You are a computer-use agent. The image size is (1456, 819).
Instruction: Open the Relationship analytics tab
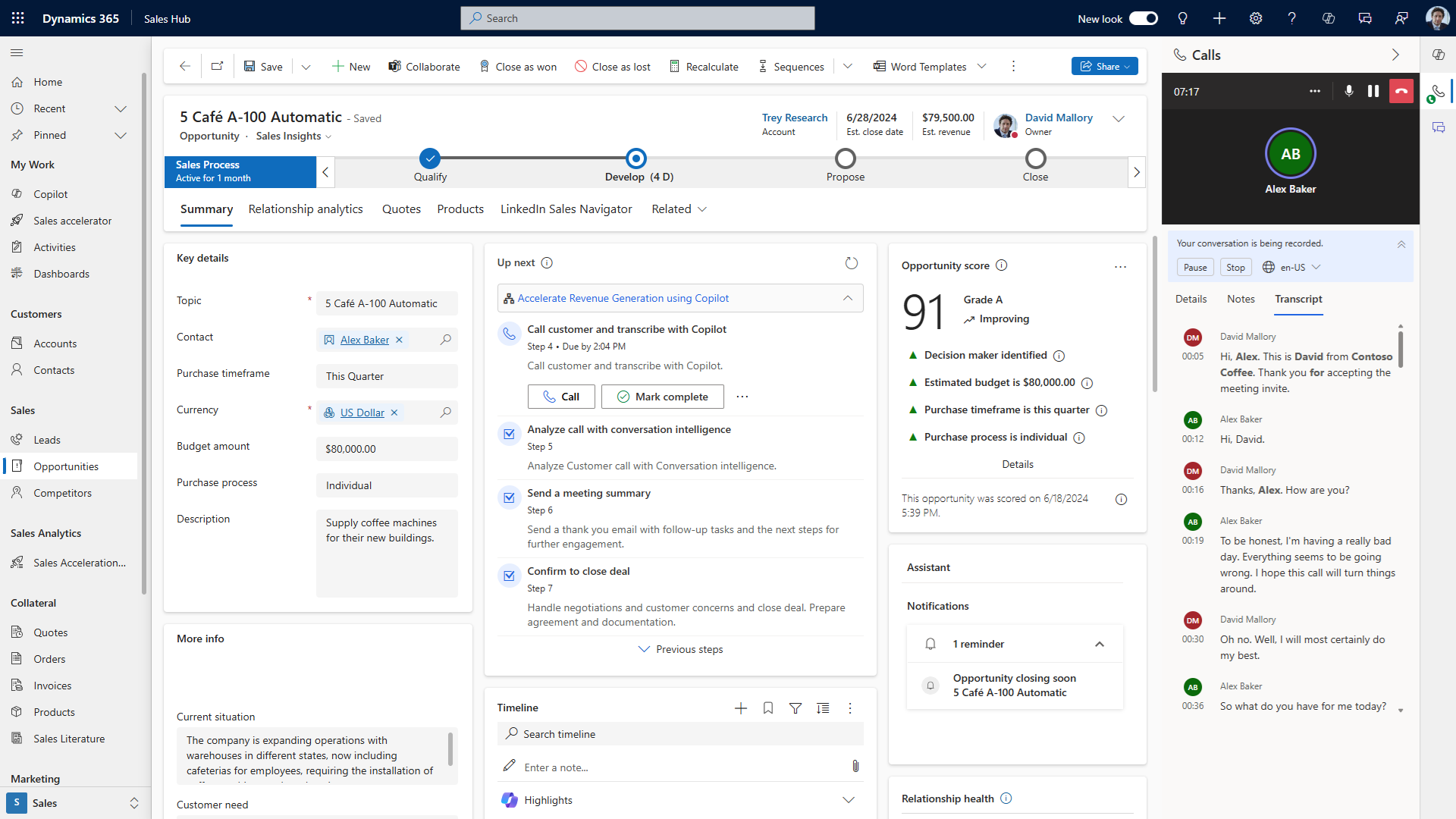[306, 209]
